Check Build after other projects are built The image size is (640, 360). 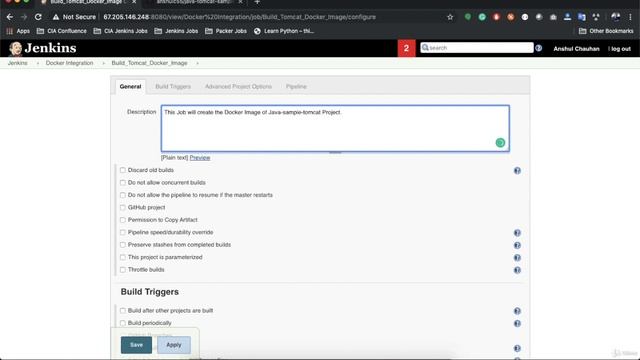point(123,311)
